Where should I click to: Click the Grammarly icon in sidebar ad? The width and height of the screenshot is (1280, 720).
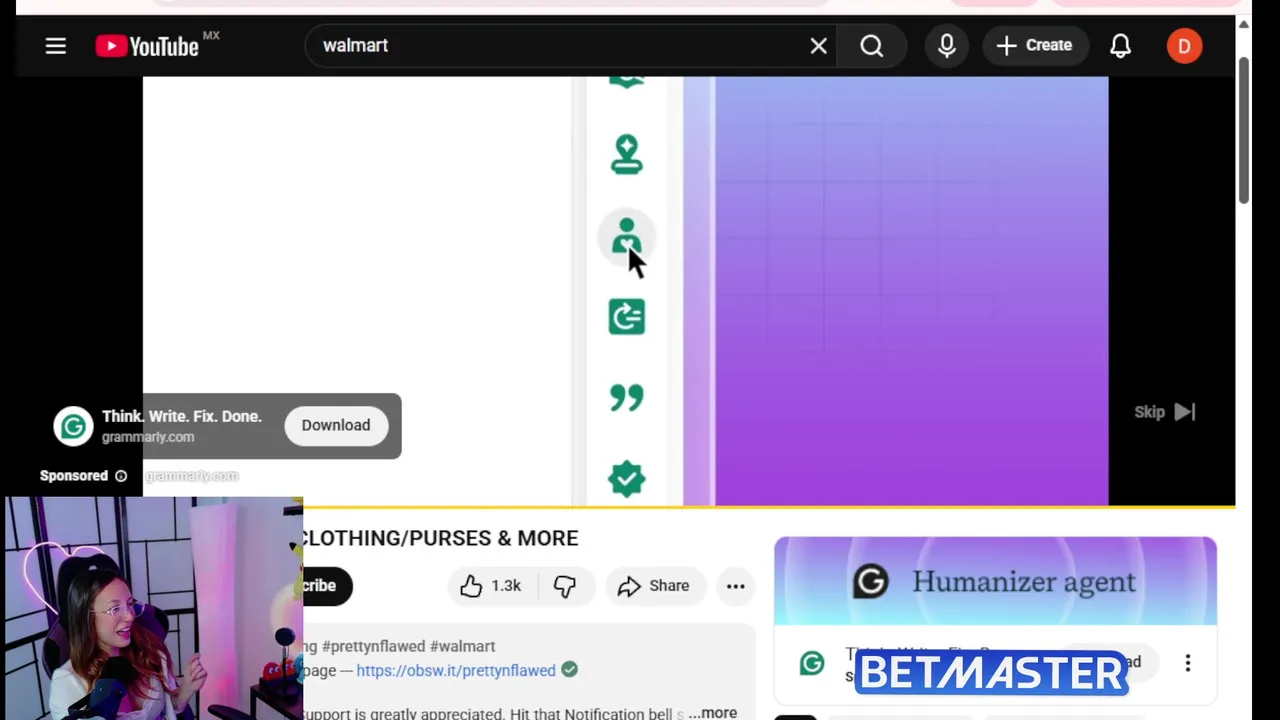[x=812, y=663]
